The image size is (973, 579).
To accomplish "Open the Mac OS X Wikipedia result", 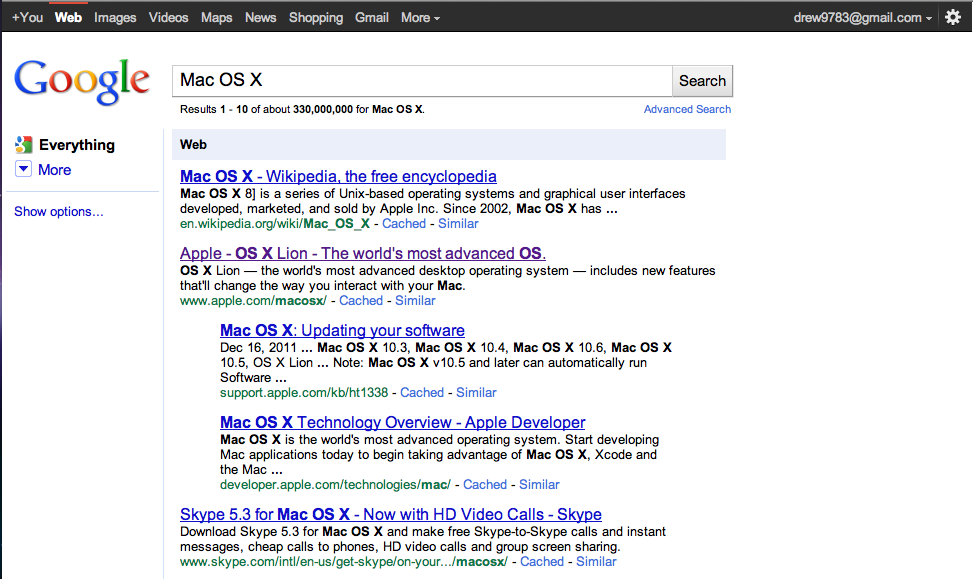I will point(338,176).
